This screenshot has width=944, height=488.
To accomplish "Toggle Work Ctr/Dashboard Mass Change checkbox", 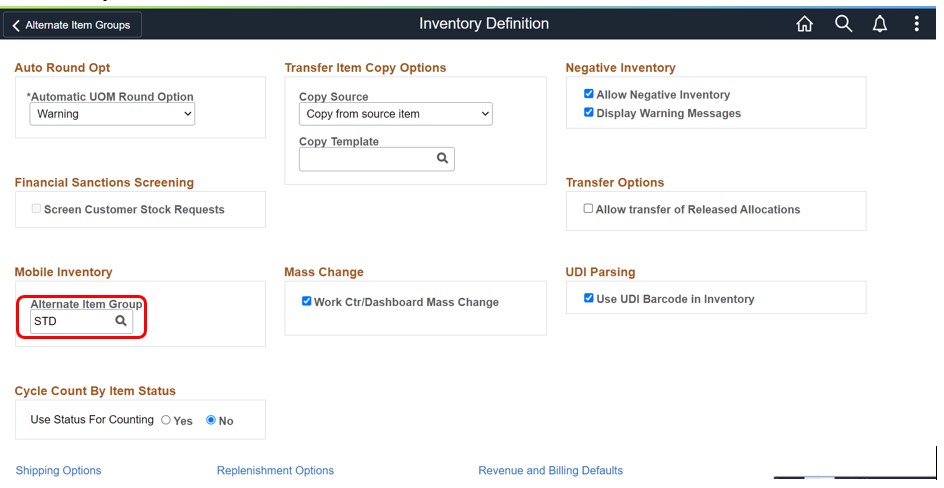I will 307,301.
